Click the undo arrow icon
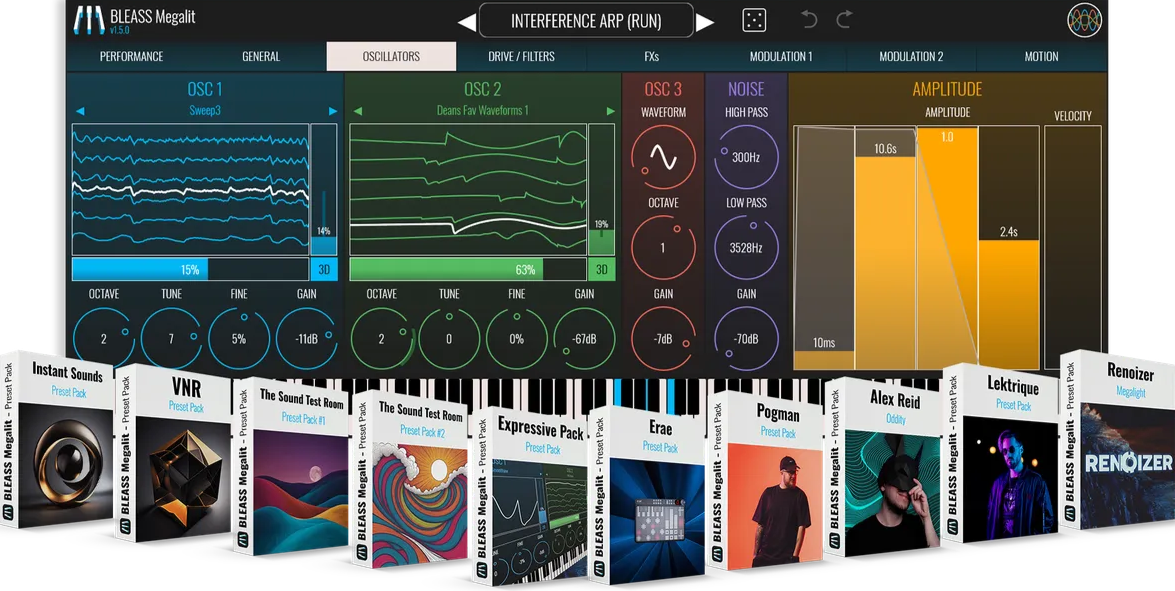Screen dimensions: 1175x591 click(x=810, y=20)
